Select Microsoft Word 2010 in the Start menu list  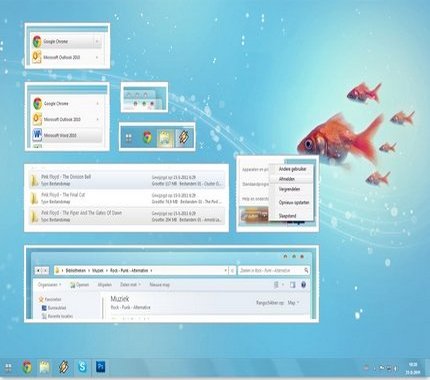pos(67,135)
